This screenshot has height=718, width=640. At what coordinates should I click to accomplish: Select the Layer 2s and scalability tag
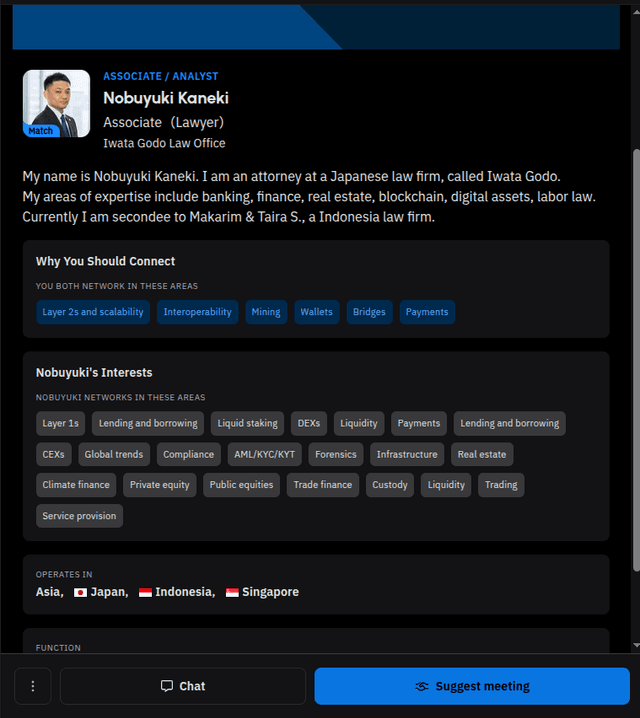click(93, 312)
